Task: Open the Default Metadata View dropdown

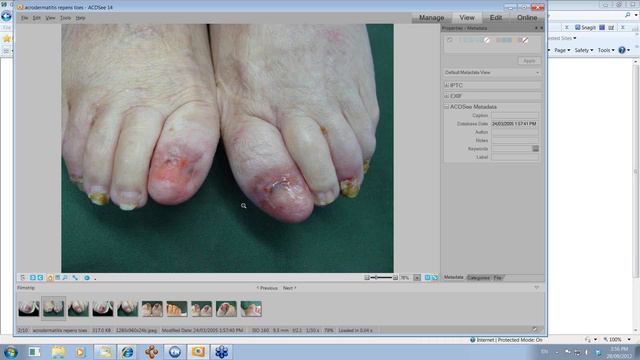Action: [x=492, y=73]
